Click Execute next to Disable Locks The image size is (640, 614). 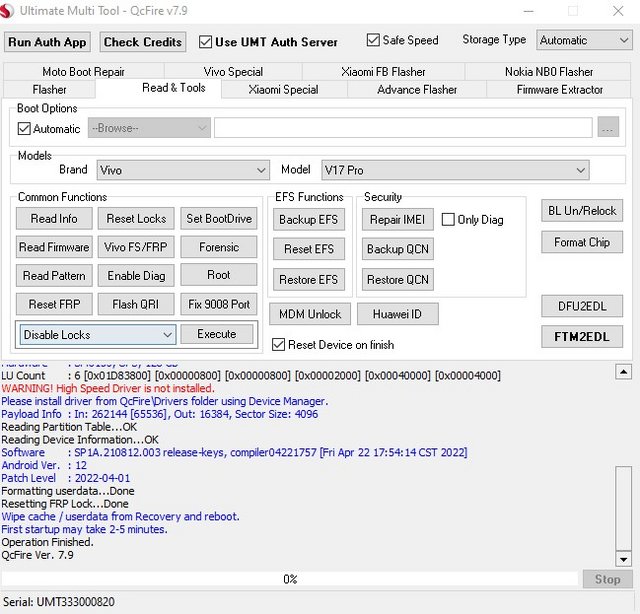(x=217, y=334)
